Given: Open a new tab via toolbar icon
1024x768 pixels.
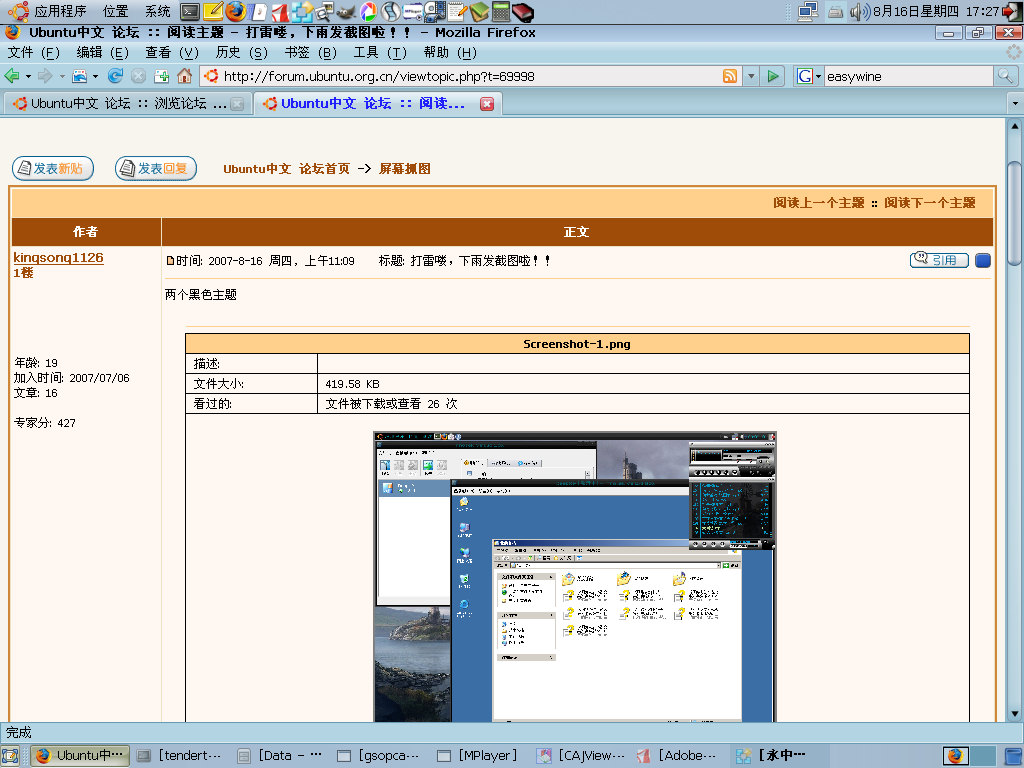Looking at the screenshot, I should [161, 76].
